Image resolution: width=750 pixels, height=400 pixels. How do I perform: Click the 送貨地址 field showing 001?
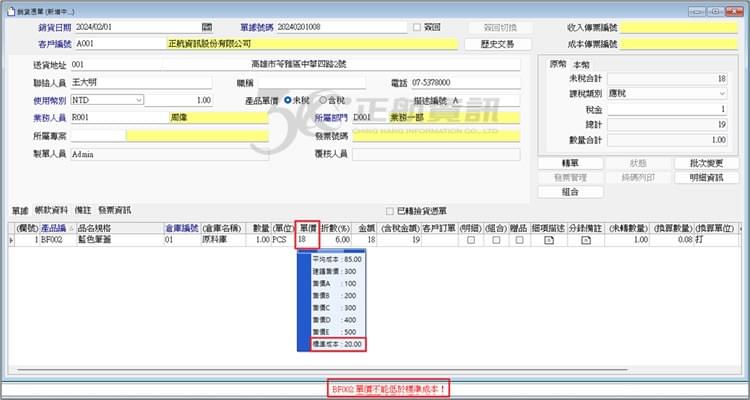point(116,64)
